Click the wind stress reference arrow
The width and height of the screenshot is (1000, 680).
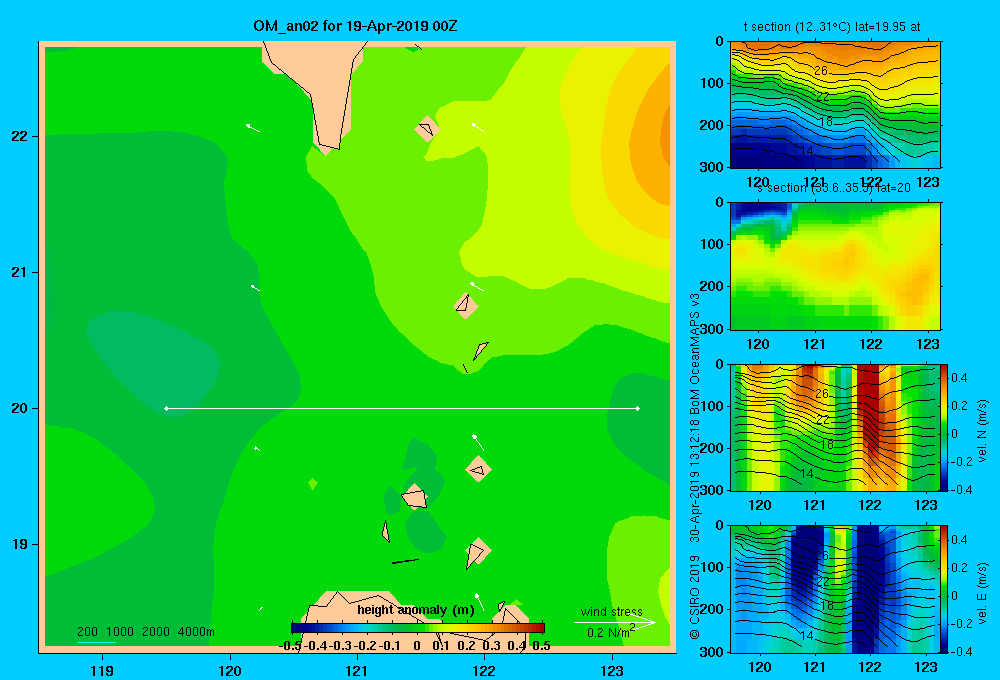point(614,622)
